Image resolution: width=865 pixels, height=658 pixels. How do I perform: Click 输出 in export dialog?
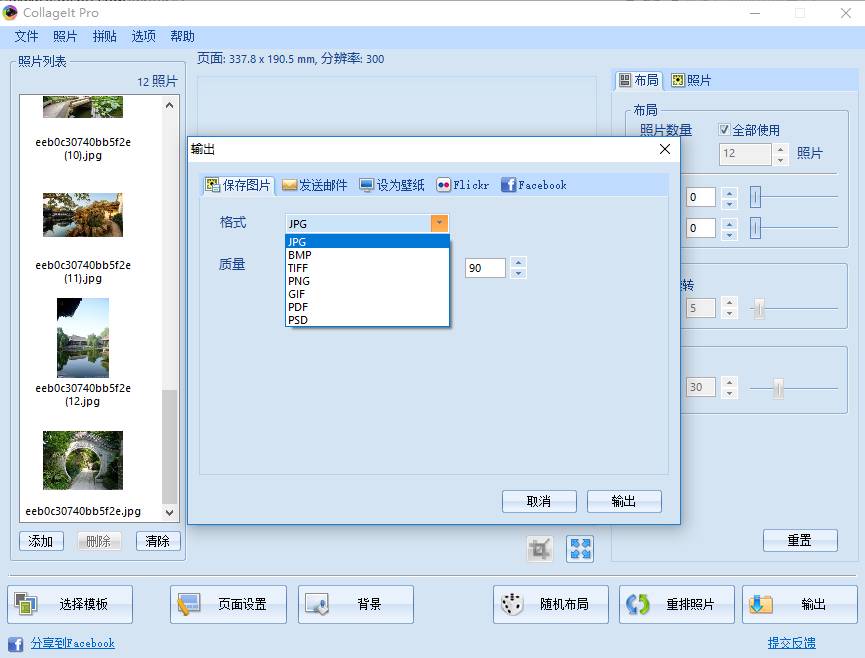point(624,501)
